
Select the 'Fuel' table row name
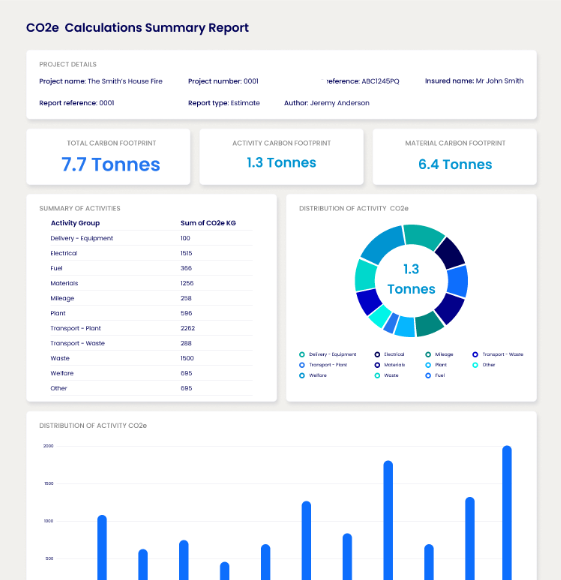(56, 269)
